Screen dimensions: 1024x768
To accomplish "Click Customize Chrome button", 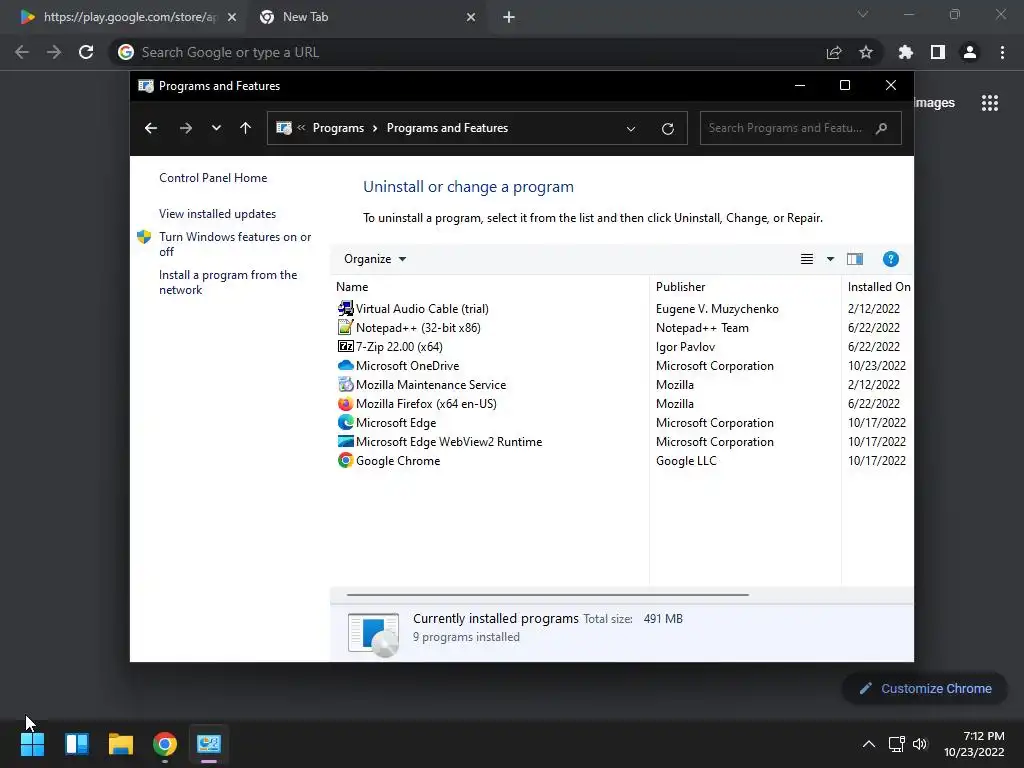I will coord(925,688).
